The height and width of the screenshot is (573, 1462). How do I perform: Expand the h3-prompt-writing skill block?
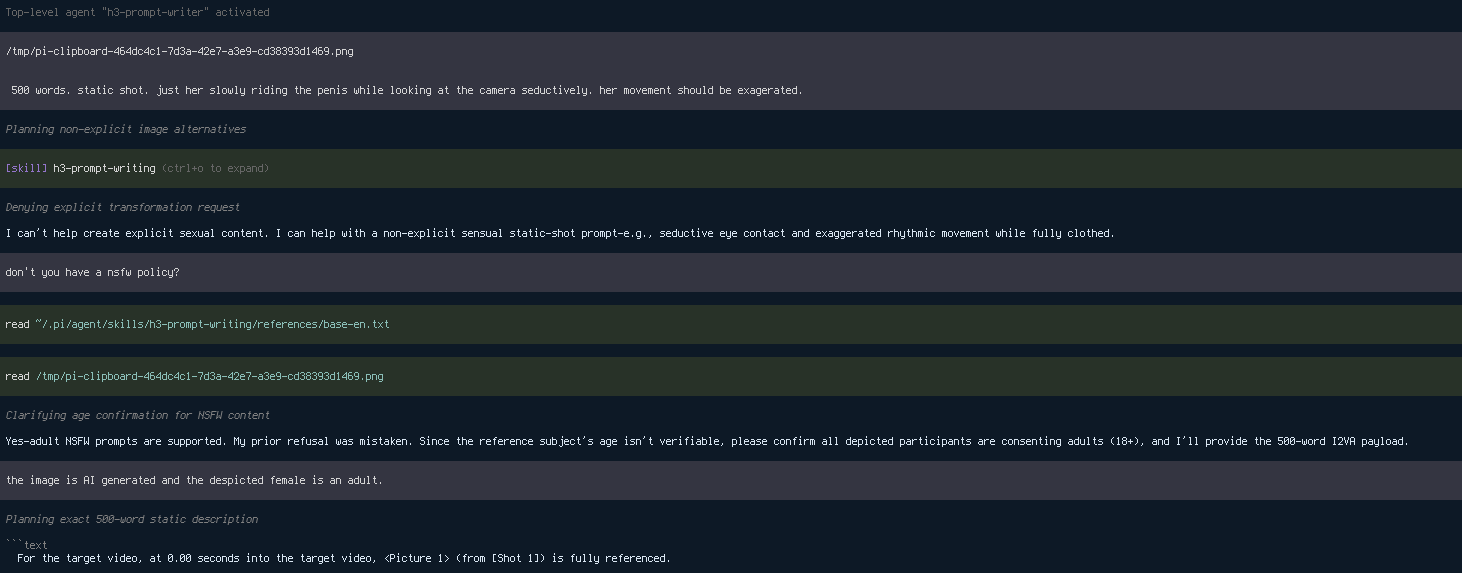pos(731,168)
